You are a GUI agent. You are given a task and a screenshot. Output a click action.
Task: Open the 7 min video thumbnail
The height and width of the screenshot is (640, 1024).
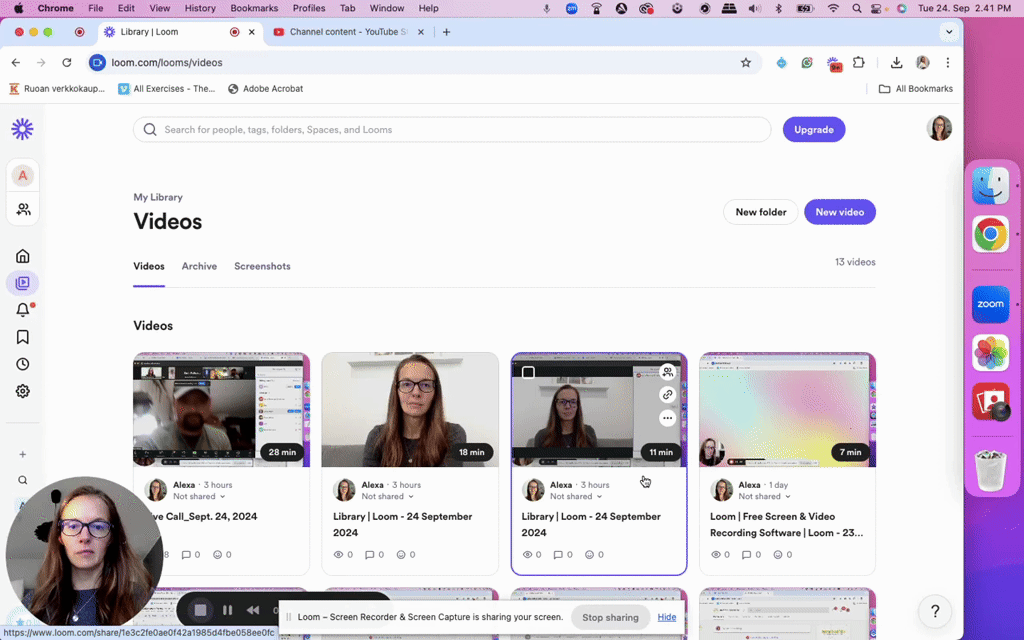pos(788,410)
